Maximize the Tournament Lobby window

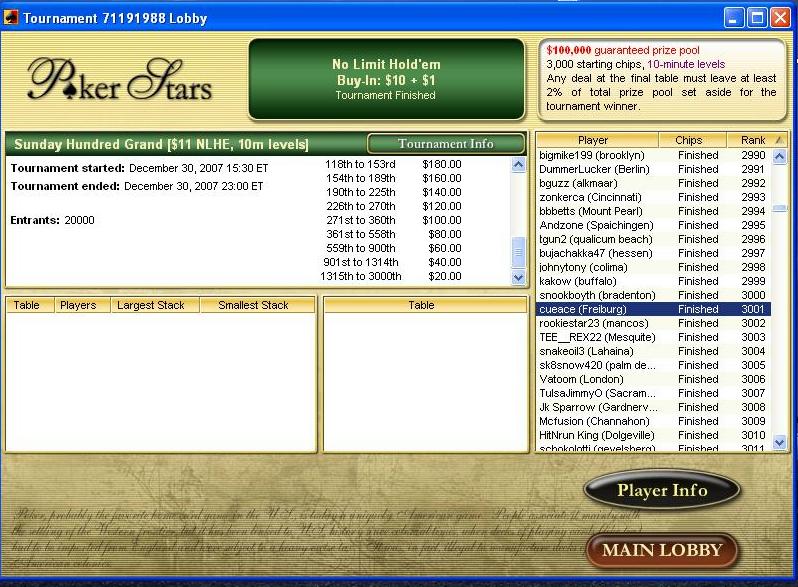click(x=757, y=18)
